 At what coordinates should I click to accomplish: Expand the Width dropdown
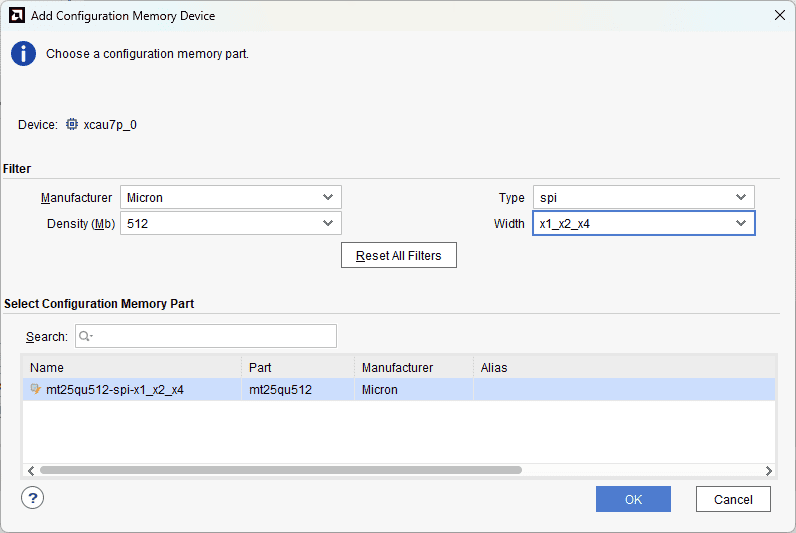642,223
